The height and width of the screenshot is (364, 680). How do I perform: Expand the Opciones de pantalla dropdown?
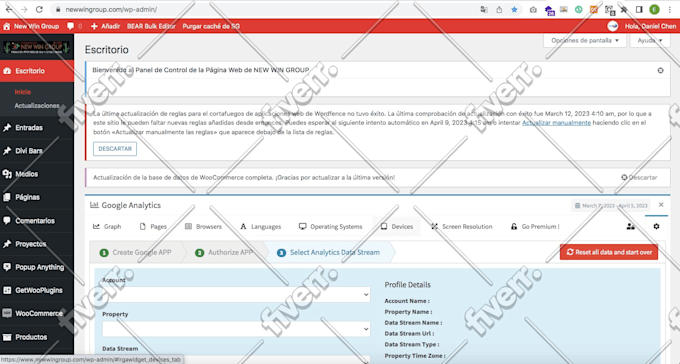[x=585, y=40]
